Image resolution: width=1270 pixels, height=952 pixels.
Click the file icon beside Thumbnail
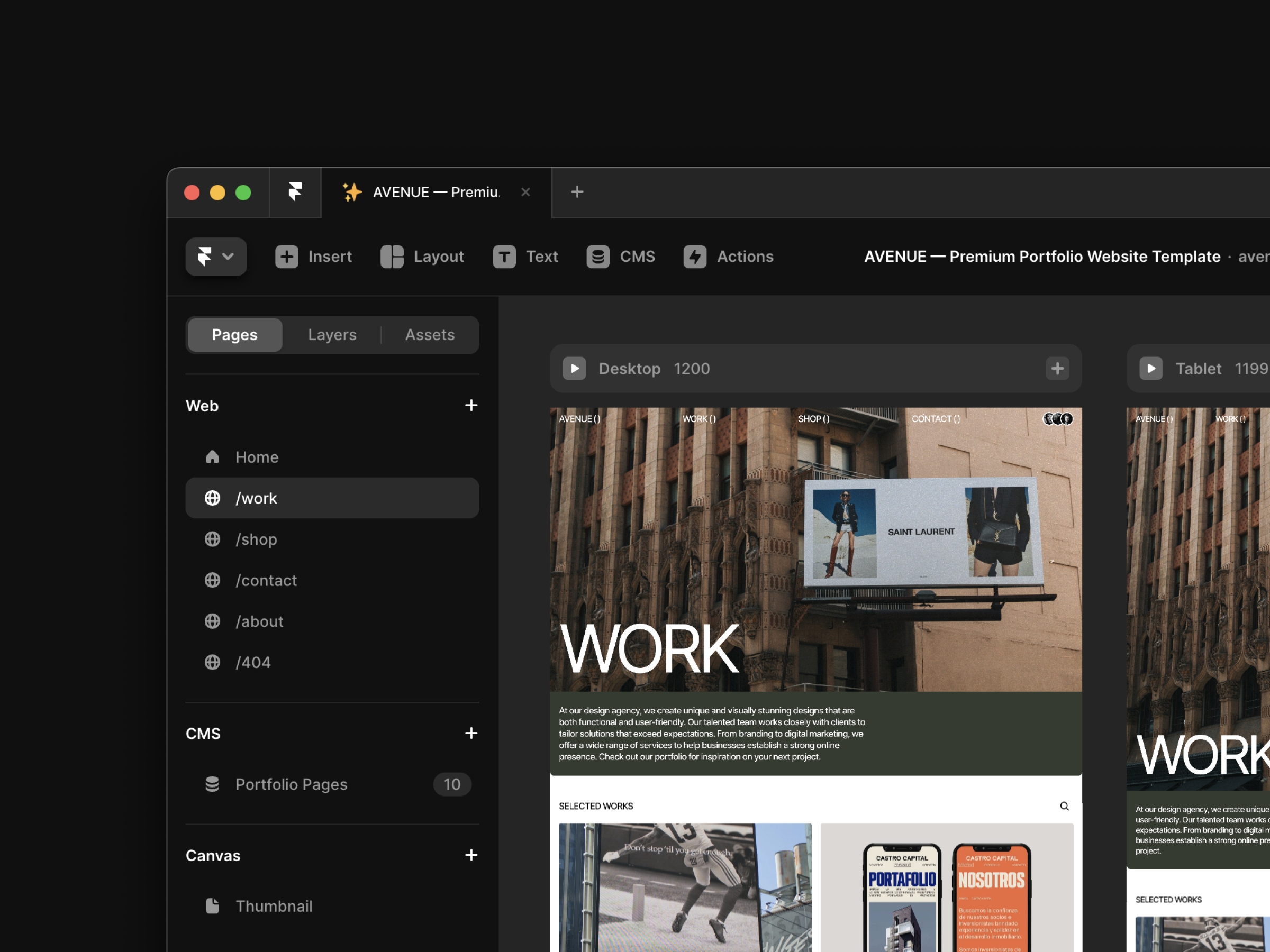pyautogui.click(x=212, y=906)
